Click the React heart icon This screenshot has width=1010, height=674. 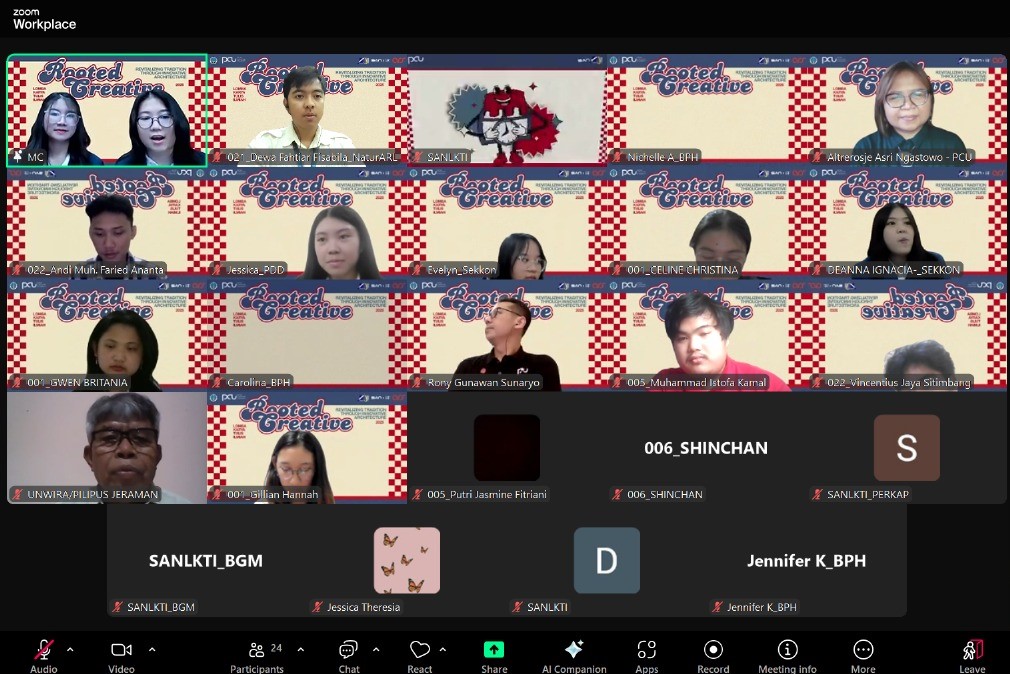[x=420, y=651]
